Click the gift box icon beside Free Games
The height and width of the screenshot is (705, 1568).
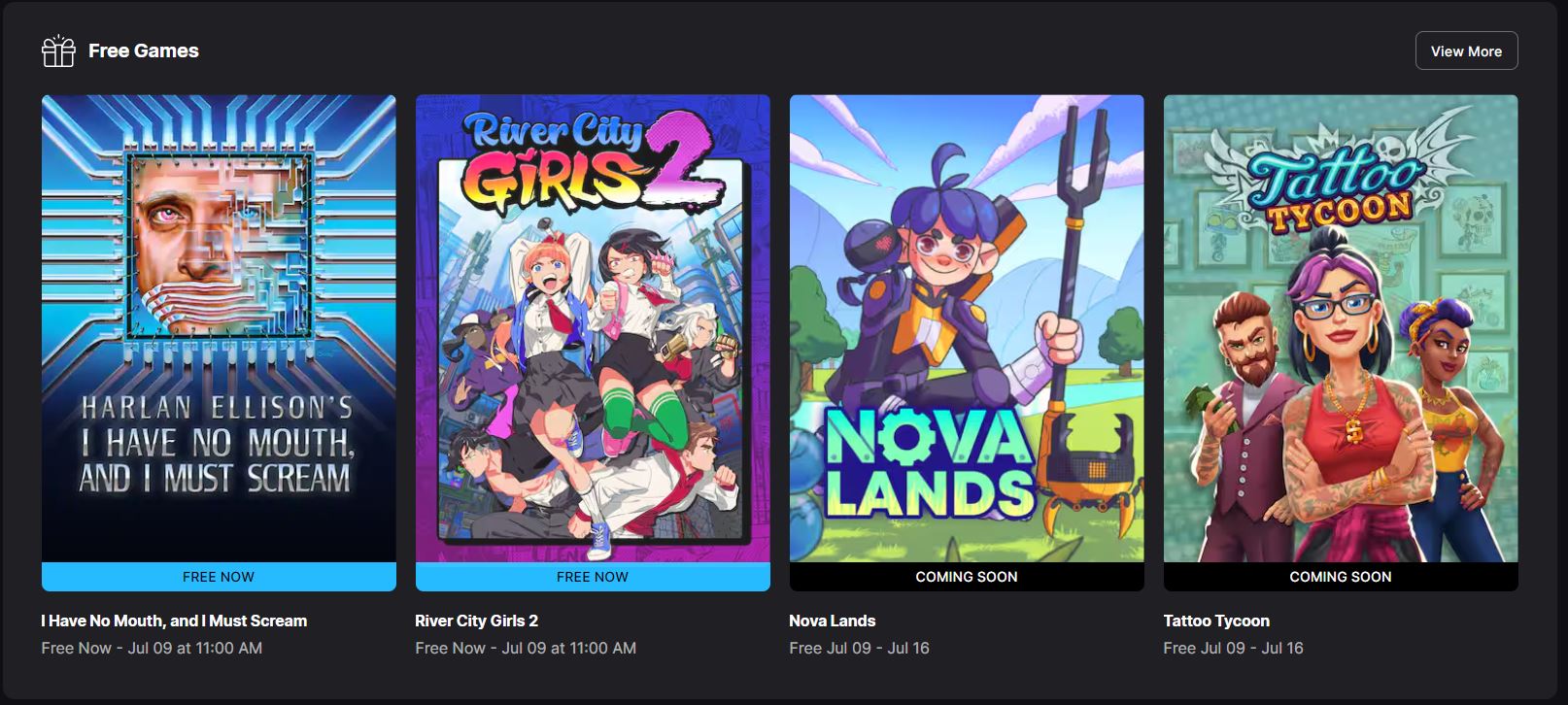pos(58,50)
